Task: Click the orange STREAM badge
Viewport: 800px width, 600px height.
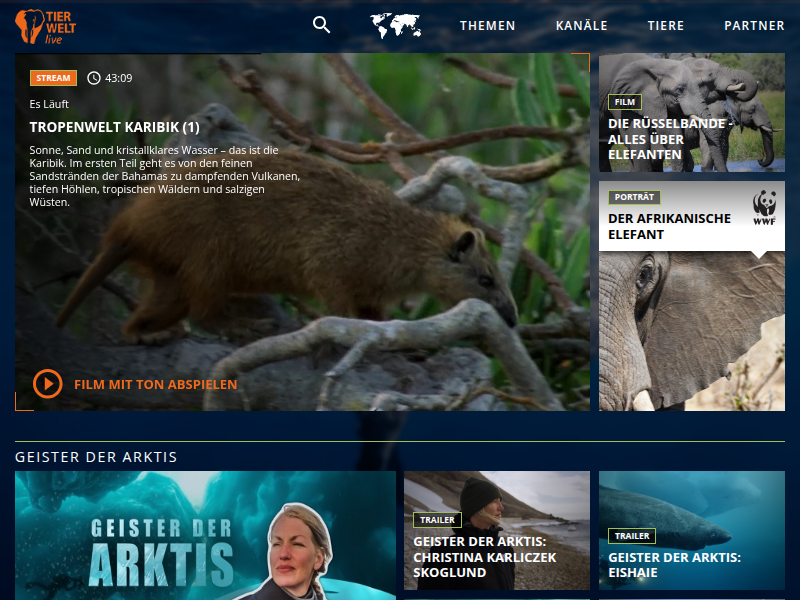Action: coord(53,78)
